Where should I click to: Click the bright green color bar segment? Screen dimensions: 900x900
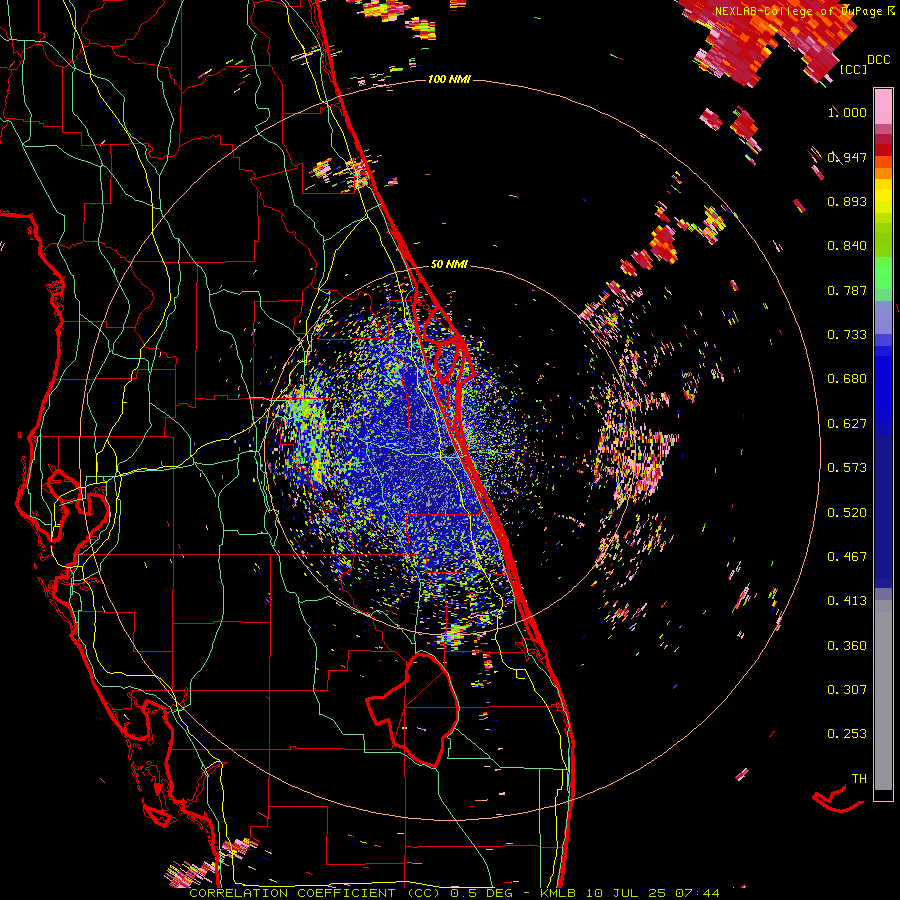tap(883, 273)
